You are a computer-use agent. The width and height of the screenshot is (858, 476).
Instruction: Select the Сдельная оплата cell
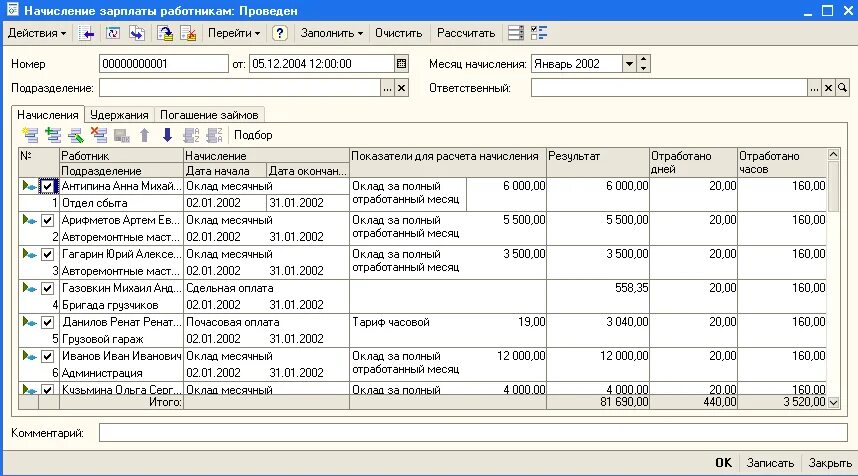[266, 288]
